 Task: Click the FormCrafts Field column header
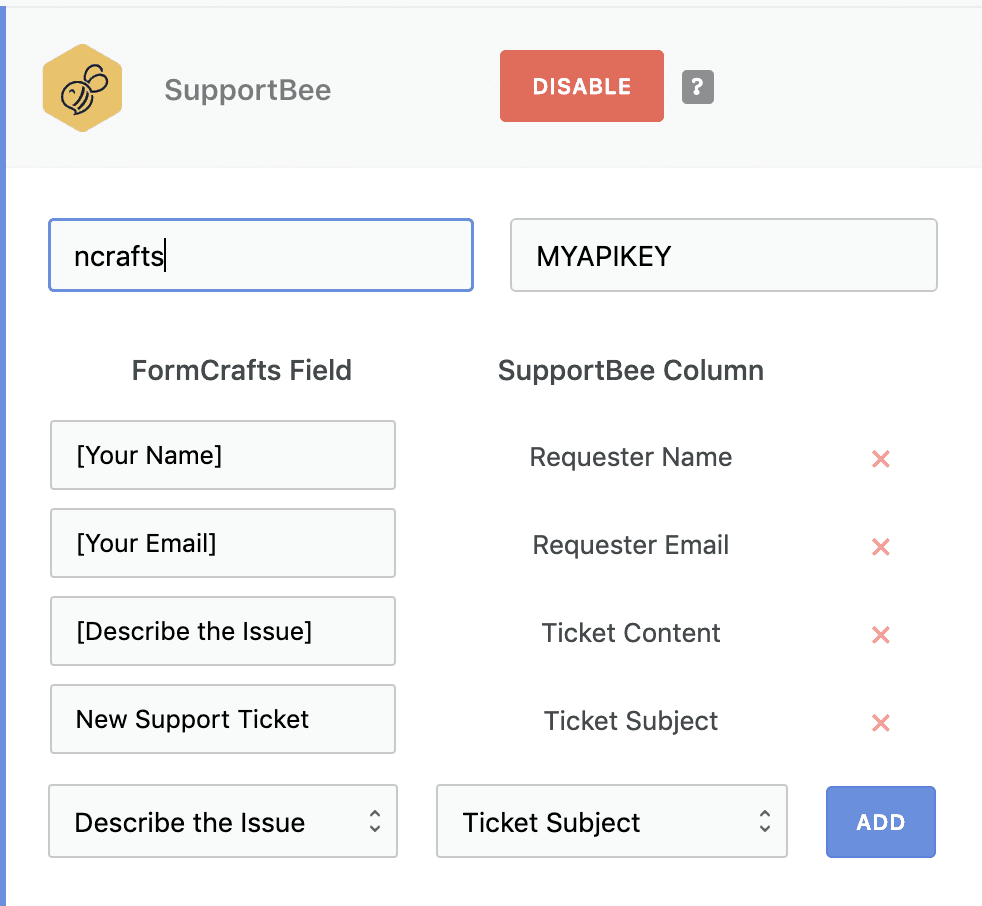(242, 370)
